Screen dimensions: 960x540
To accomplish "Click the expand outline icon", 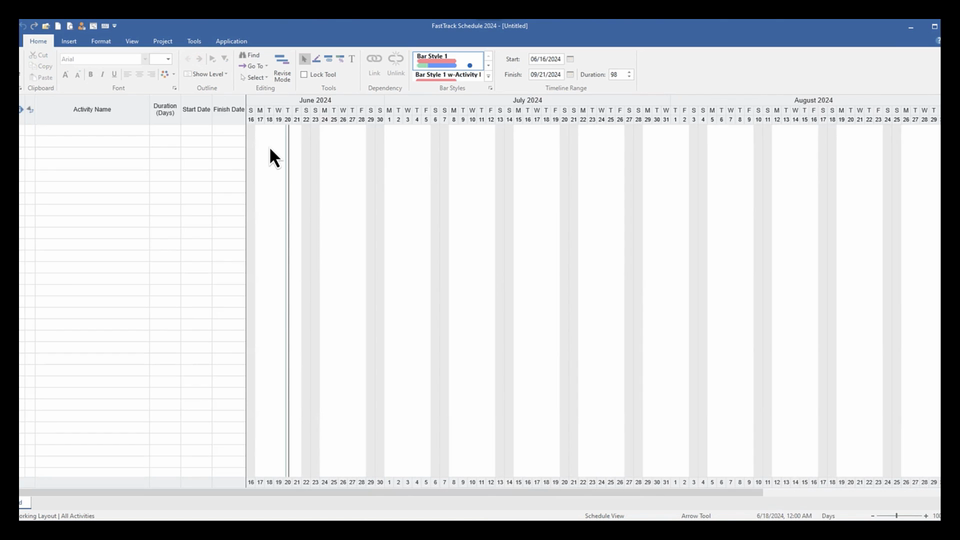I will 212,59.
